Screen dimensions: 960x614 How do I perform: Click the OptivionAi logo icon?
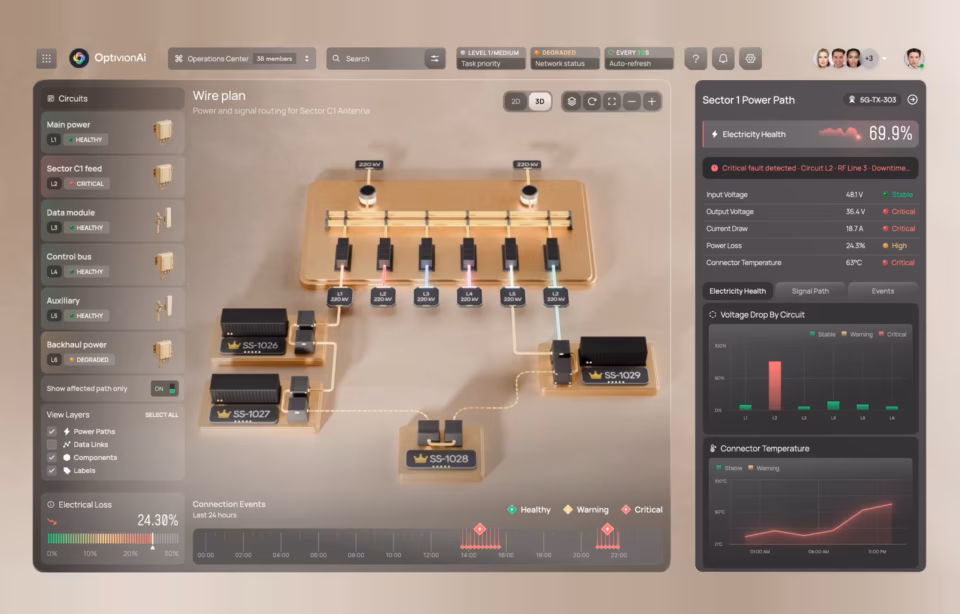[x=79, y=58]
